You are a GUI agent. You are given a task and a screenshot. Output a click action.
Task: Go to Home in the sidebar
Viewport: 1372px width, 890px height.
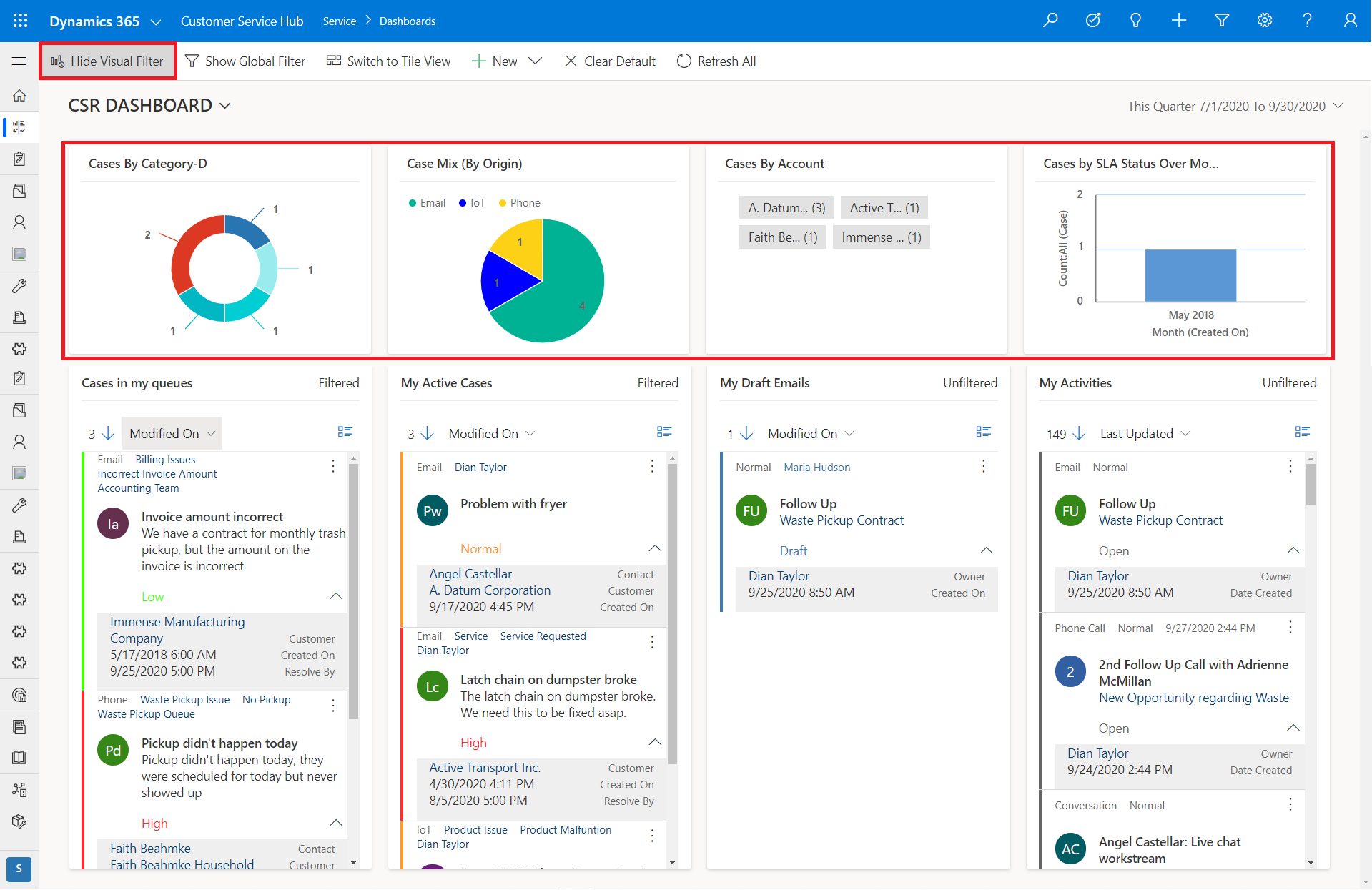tap(19, 95)
